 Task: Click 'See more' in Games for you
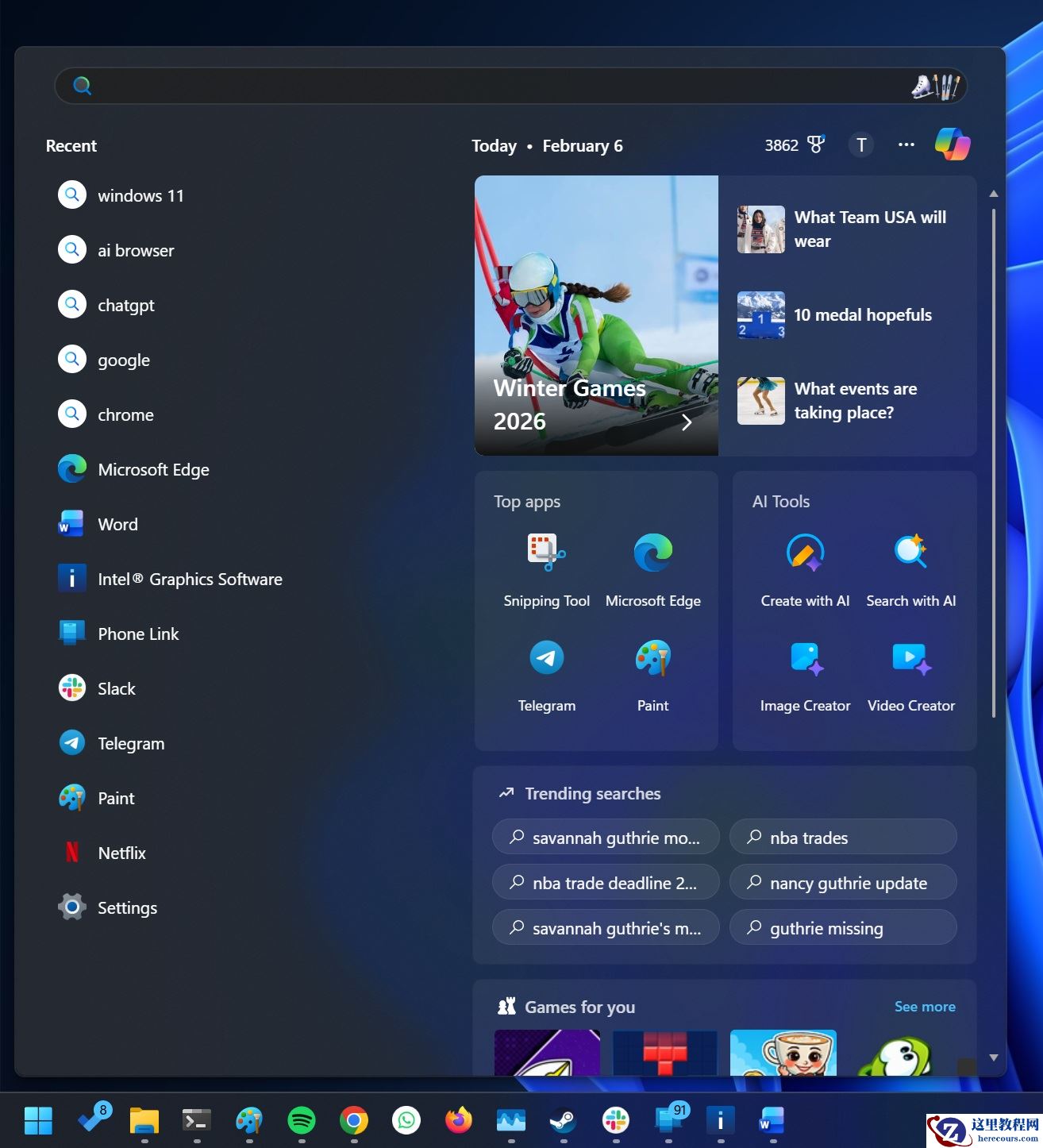924,1006
